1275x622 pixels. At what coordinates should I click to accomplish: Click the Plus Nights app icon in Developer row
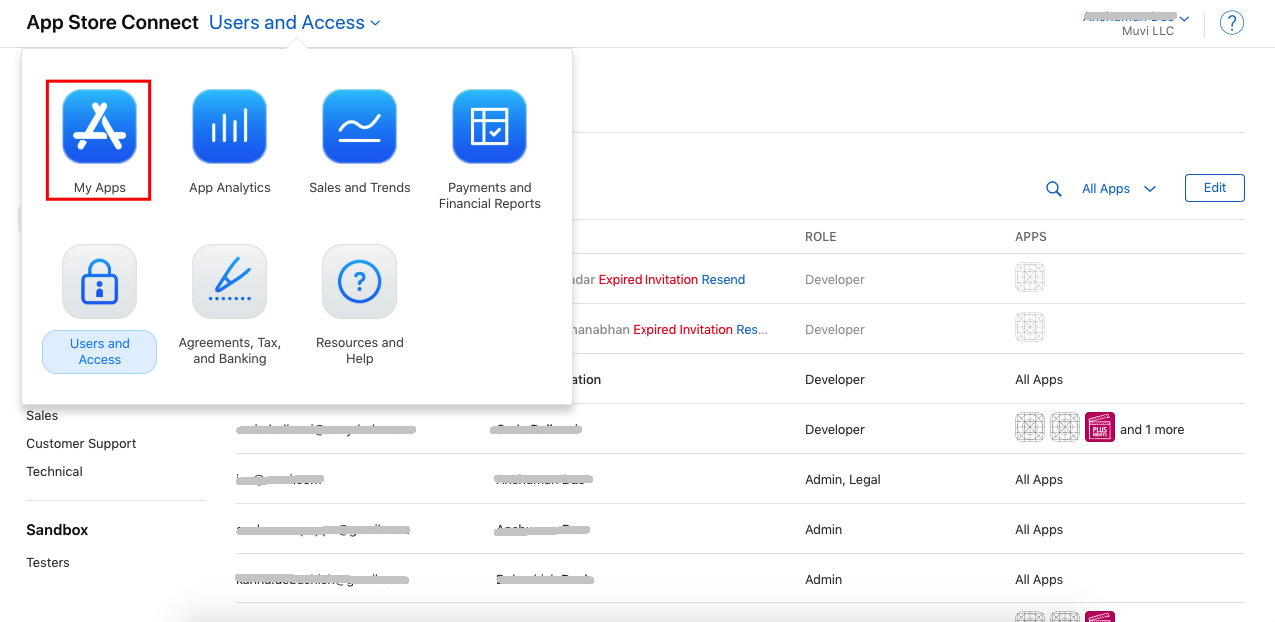[1100, 428]
